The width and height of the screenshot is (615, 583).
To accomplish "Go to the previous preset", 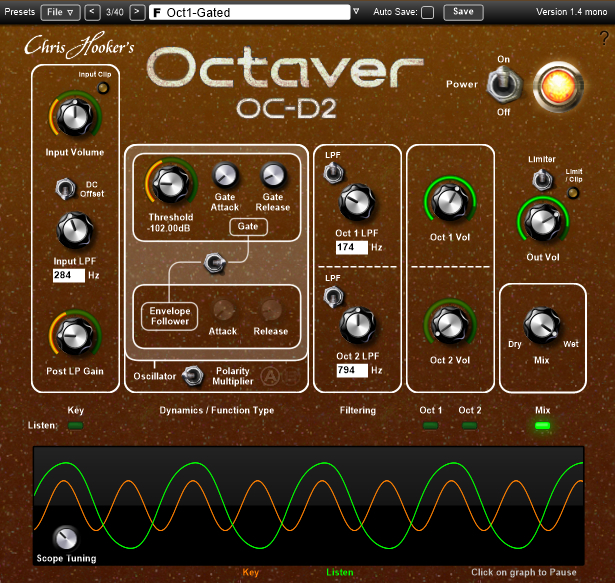I will pyautogui.click(x=92, y=12).
